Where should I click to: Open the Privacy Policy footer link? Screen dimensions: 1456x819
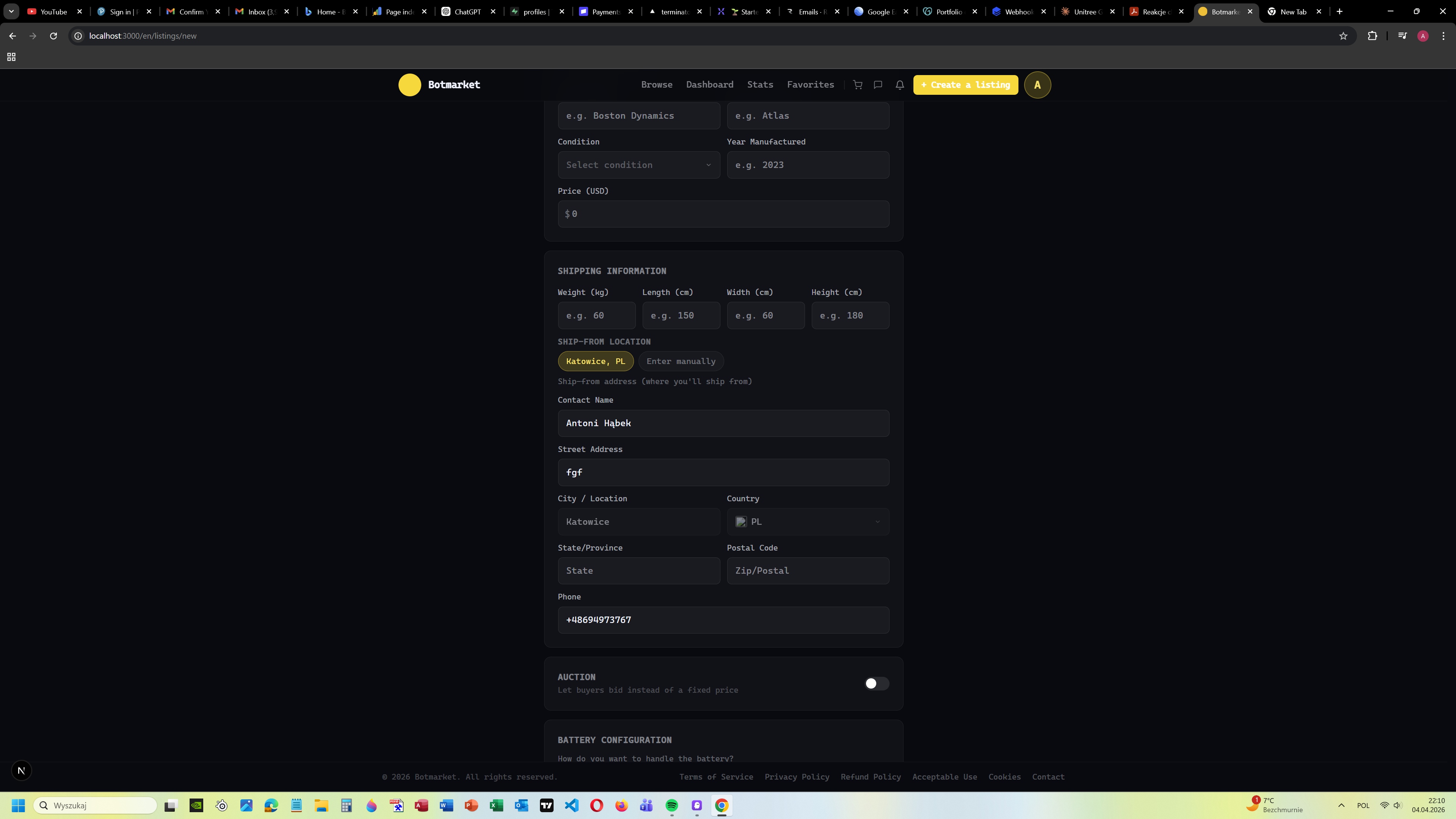796,777
